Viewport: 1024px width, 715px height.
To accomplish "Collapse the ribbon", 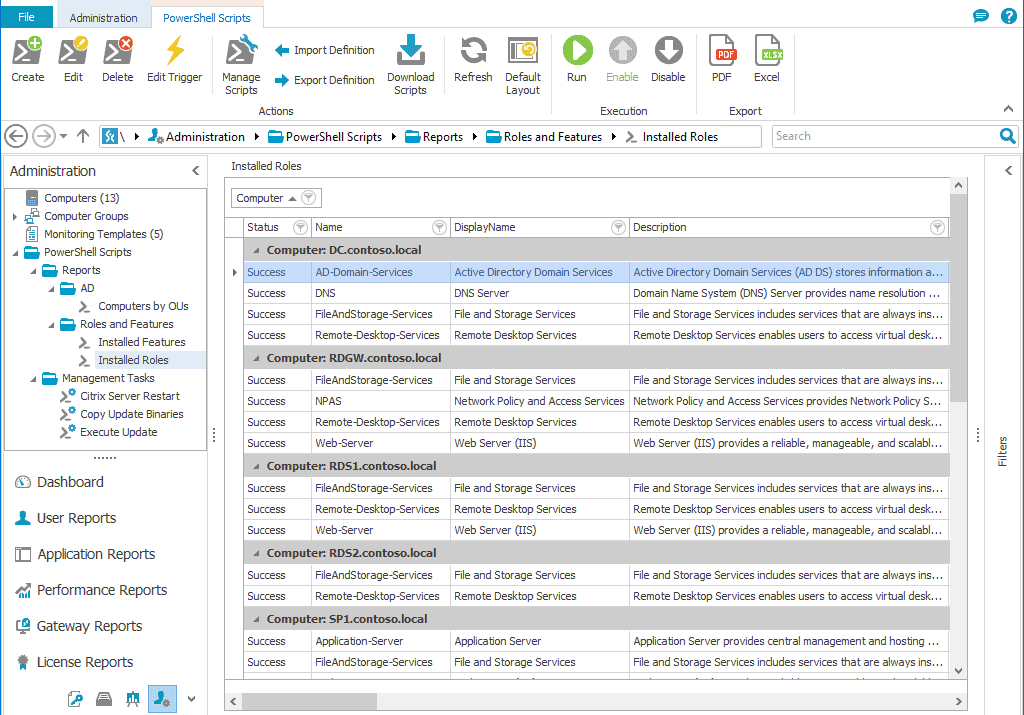I will coord(1008,109).
